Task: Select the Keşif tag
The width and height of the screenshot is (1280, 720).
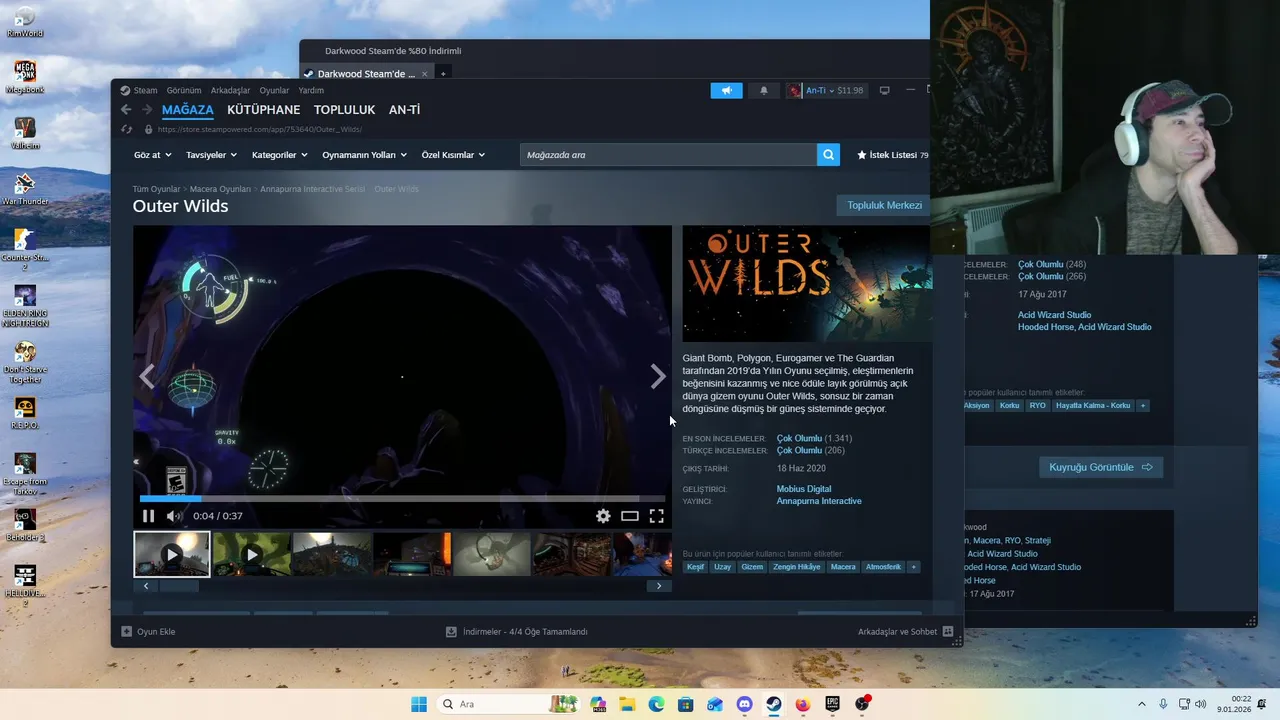Action: click(695, 567)
